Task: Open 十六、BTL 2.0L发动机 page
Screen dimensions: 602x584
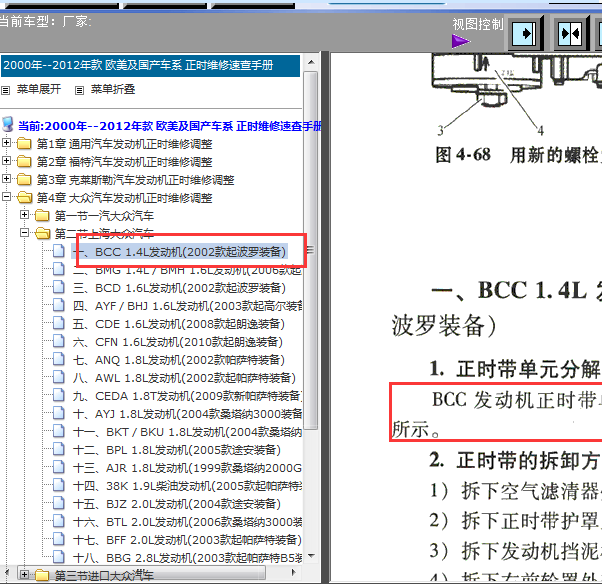Action: tap(187, 522)
